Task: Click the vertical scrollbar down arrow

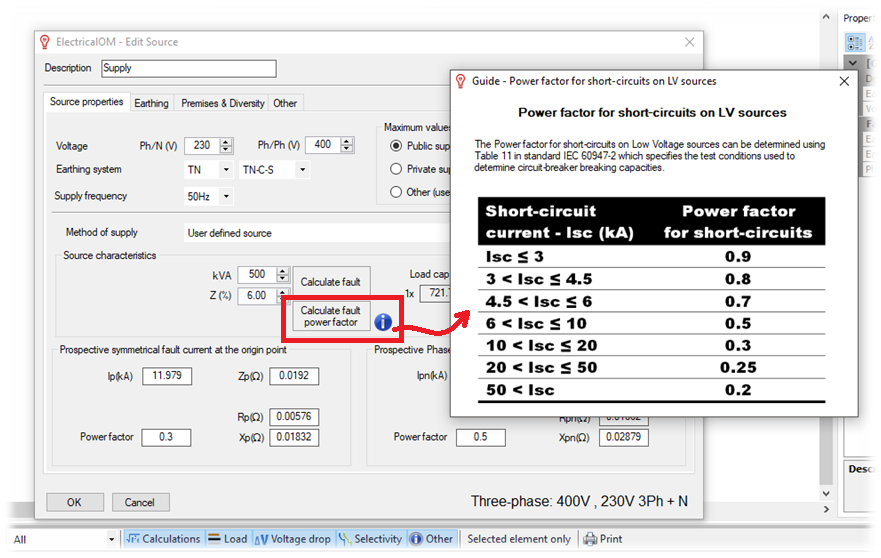Action: click(825, 494)
